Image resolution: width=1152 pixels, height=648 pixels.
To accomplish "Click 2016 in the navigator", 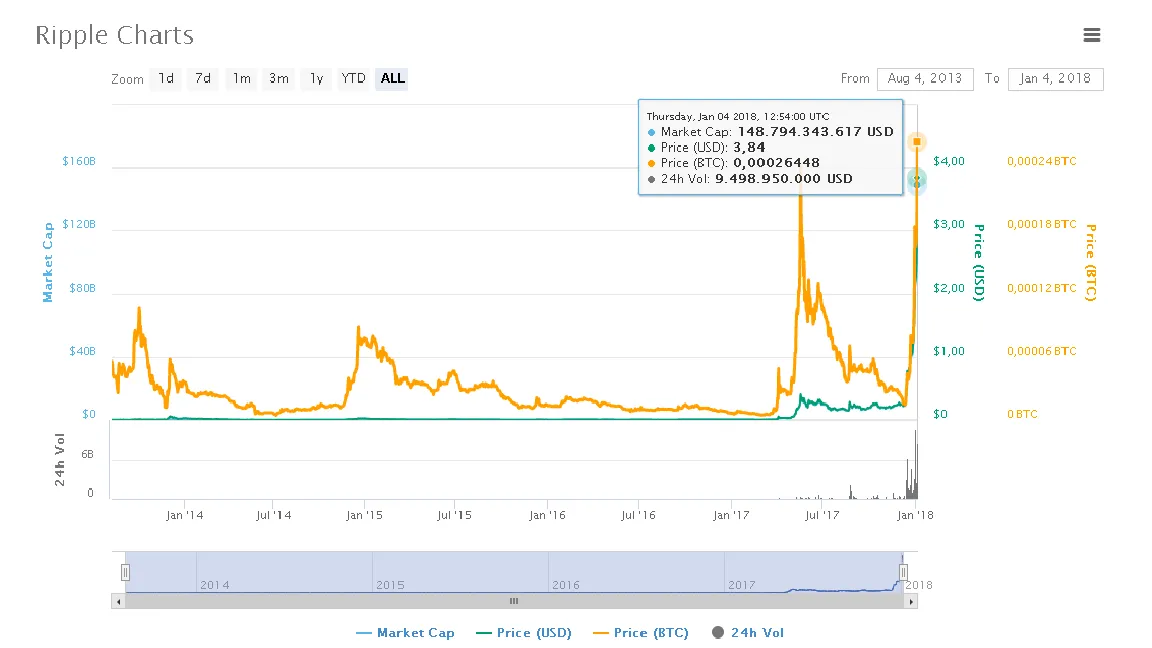I will coord(566,585).
